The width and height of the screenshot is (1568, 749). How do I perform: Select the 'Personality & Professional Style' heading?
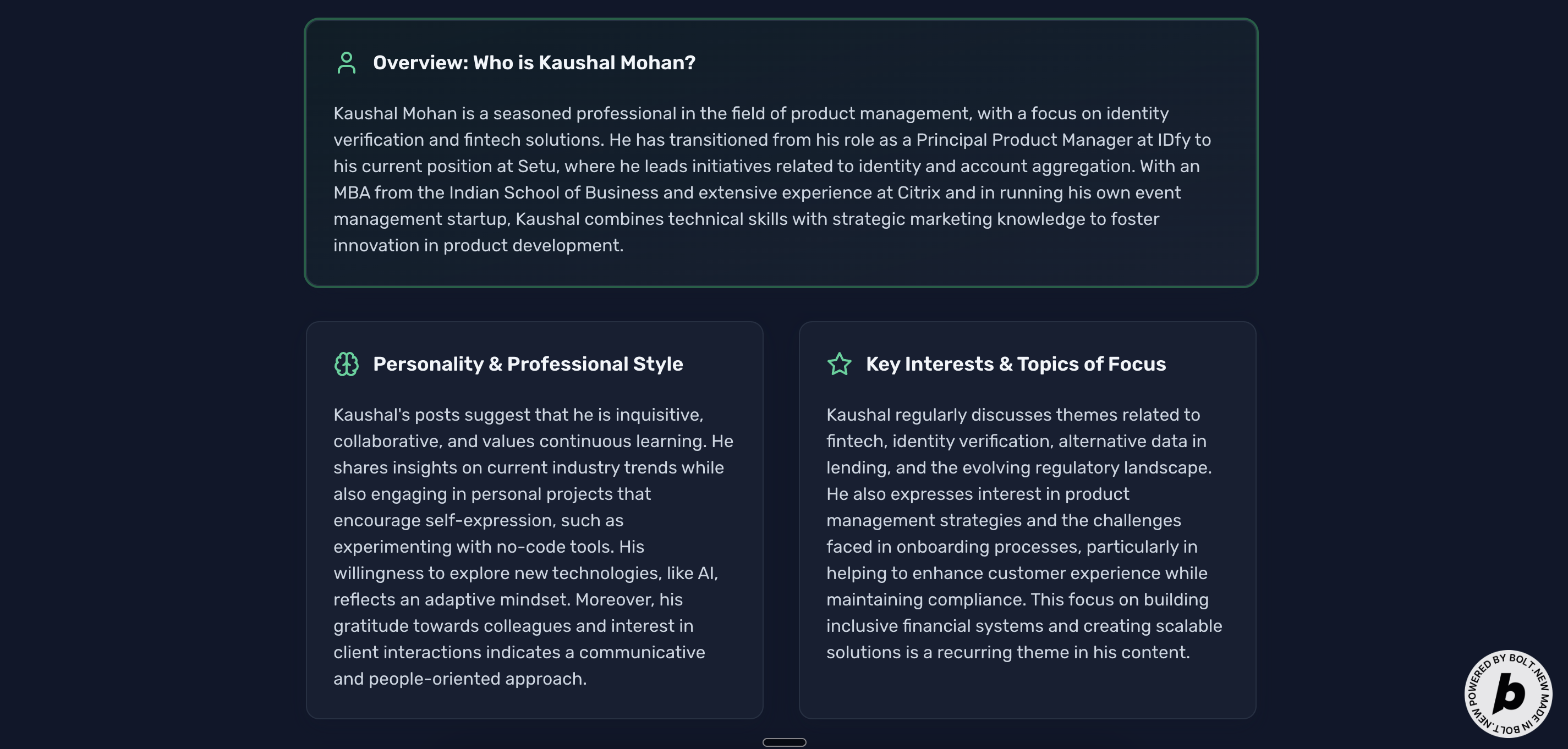click(528, 364)
